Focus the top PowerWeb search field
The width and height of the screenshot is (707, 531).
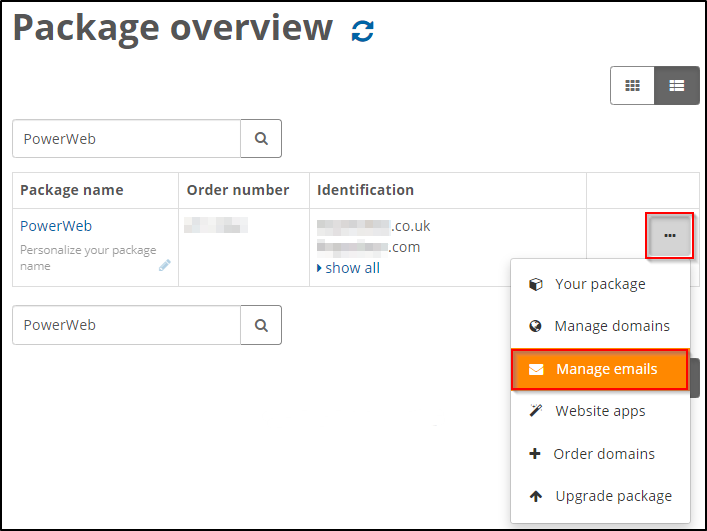click(x=127, y=138)
